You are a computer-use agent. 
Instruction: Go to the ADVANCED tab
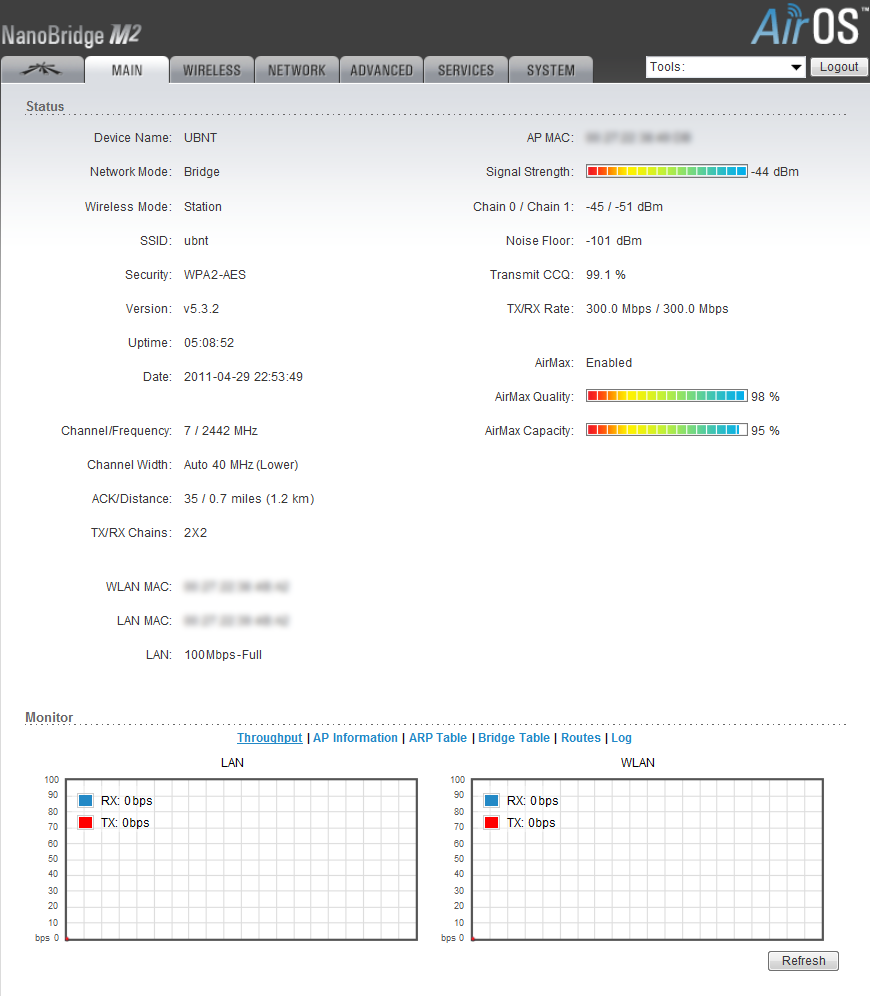381,70
